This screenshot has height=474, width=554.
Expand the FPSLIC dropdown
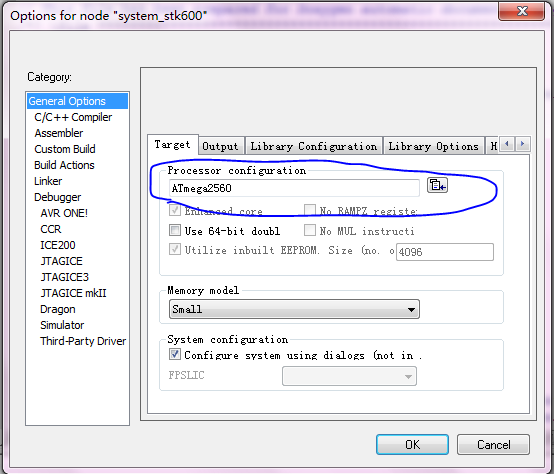click(x=349, y=376)
